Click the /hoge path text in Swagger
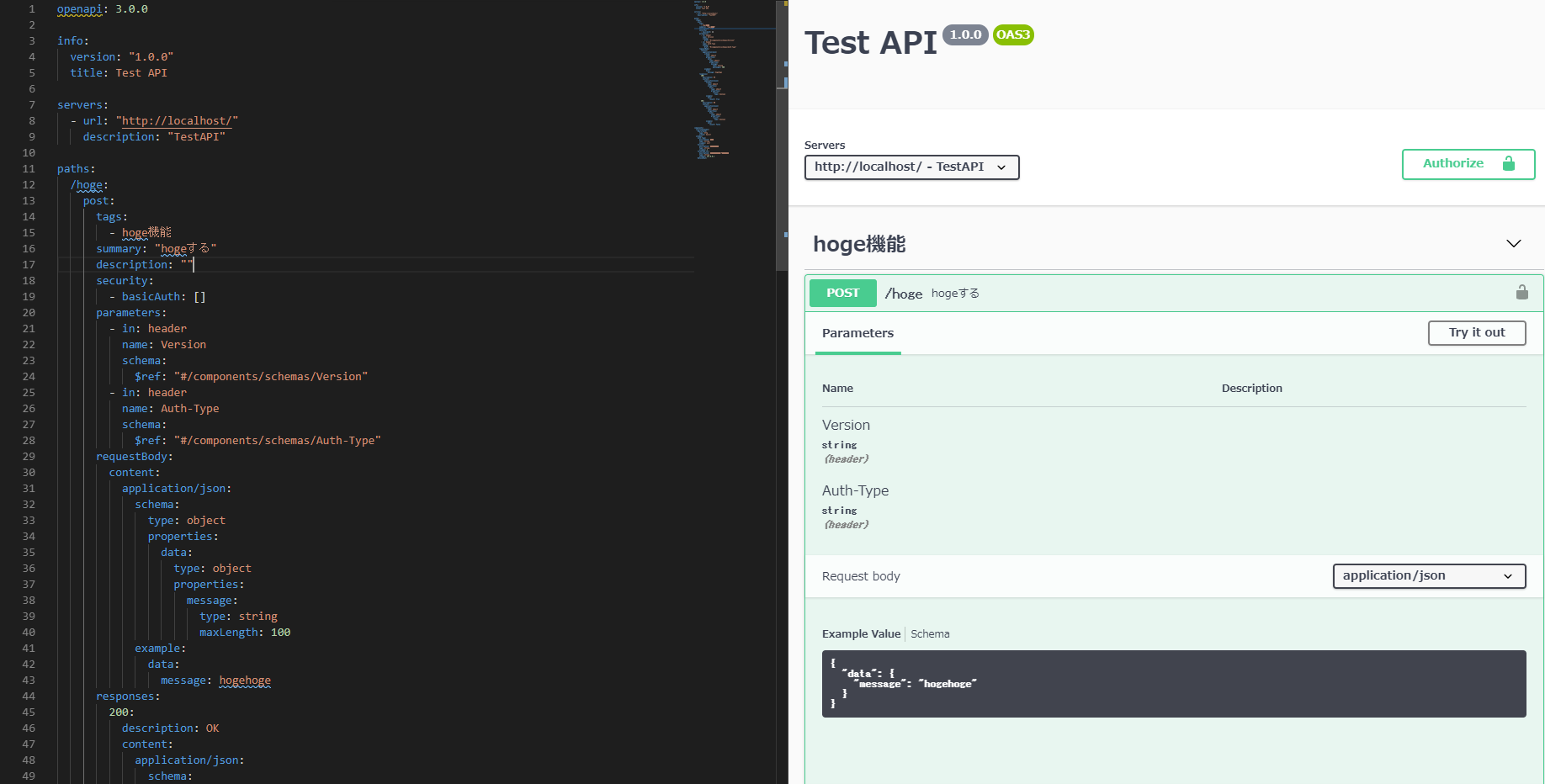 pyautogui.click(x=904, y=294)
